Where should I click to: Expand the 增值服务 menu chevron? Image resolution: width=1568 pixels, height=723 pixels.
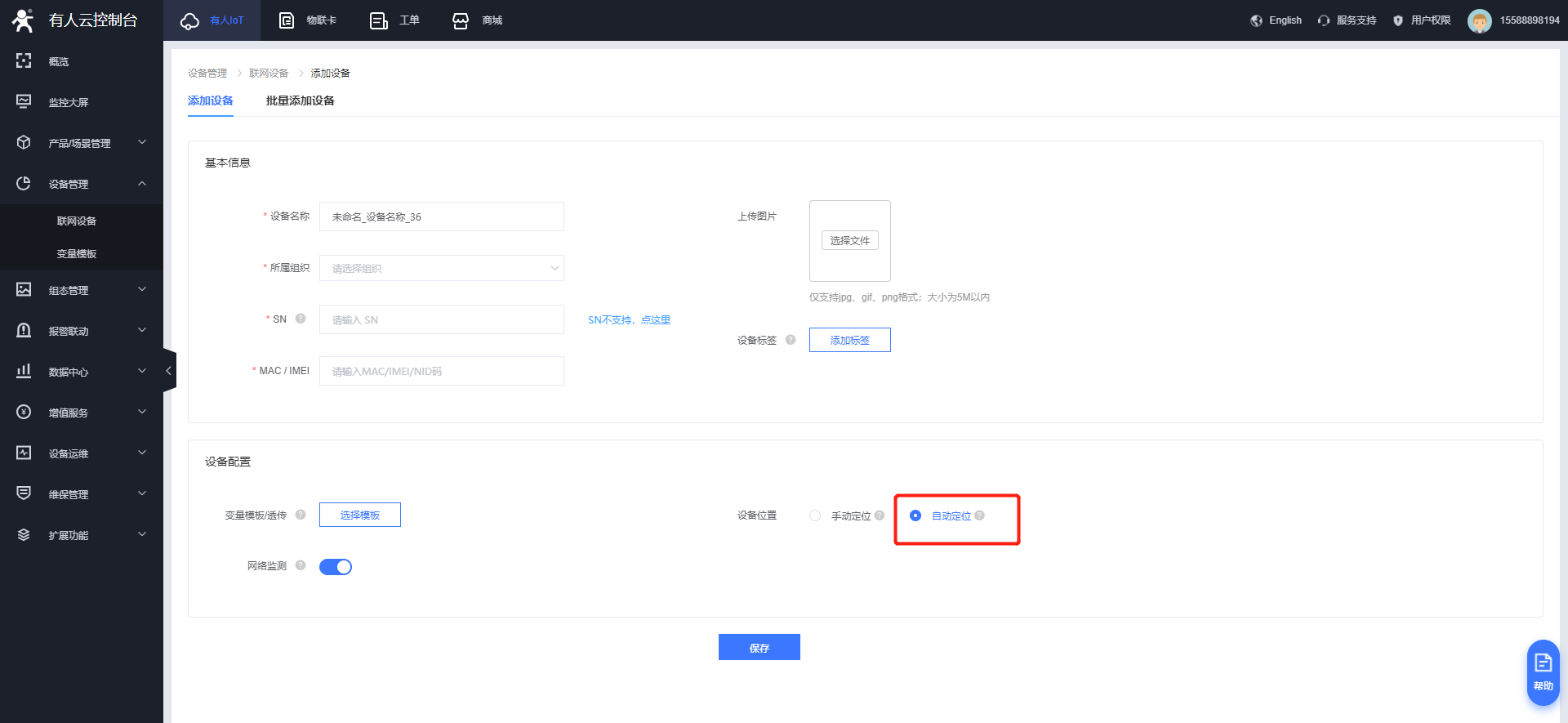tap(142, 412)
